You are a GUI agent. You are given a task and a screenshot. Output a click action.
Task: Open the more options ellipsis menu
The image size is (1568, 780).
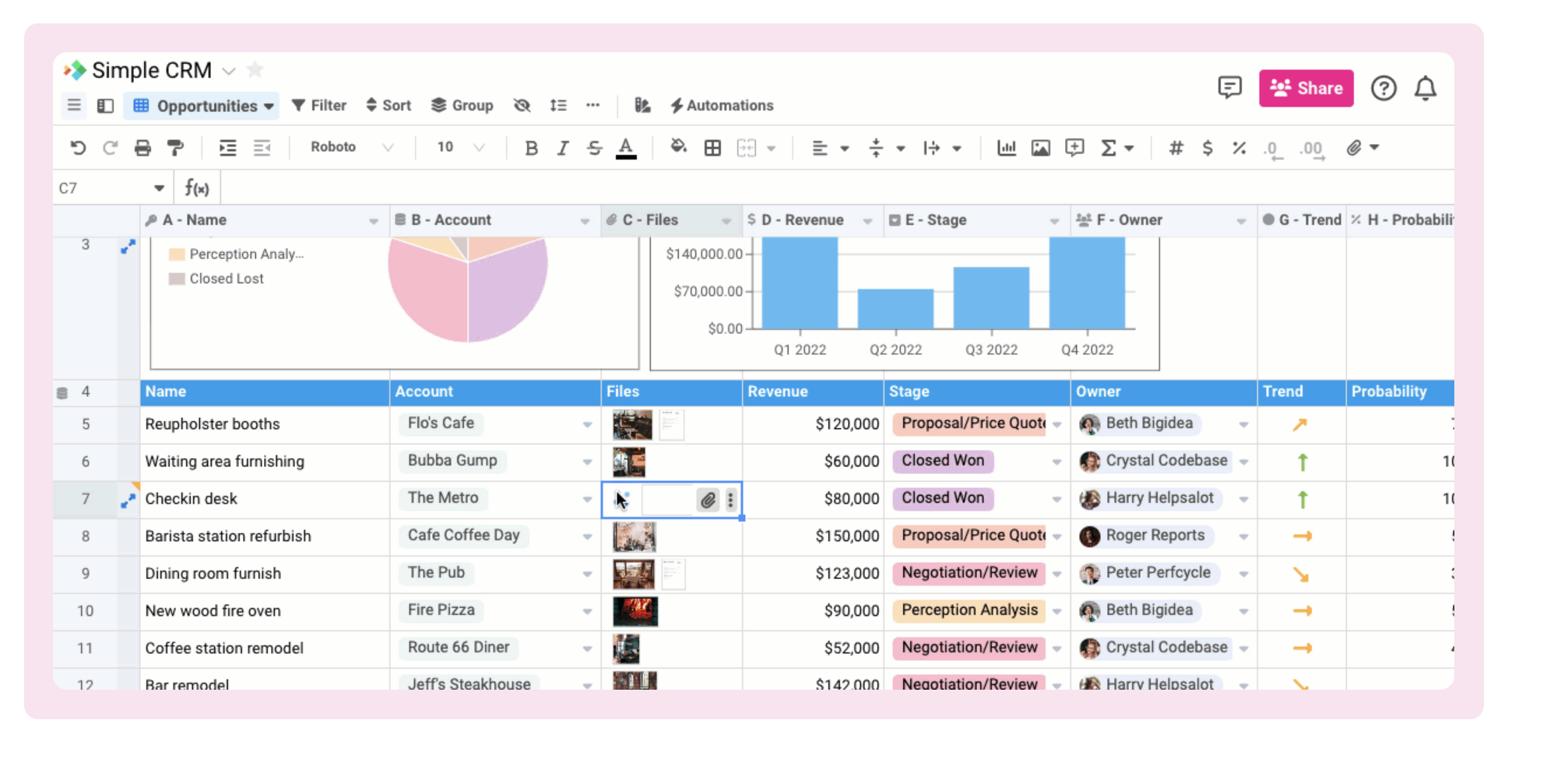(x=593, y=105)
